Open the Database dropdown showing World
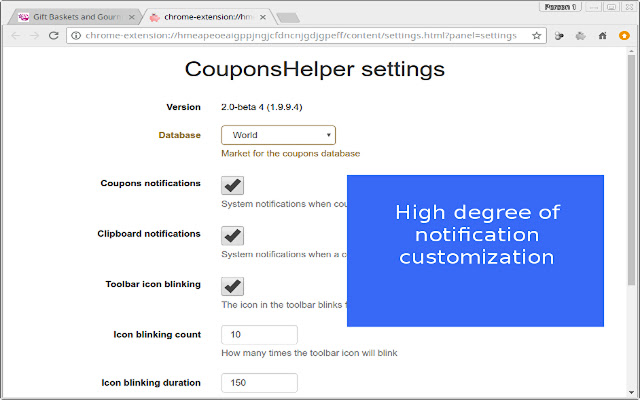 tap(278, 135)
